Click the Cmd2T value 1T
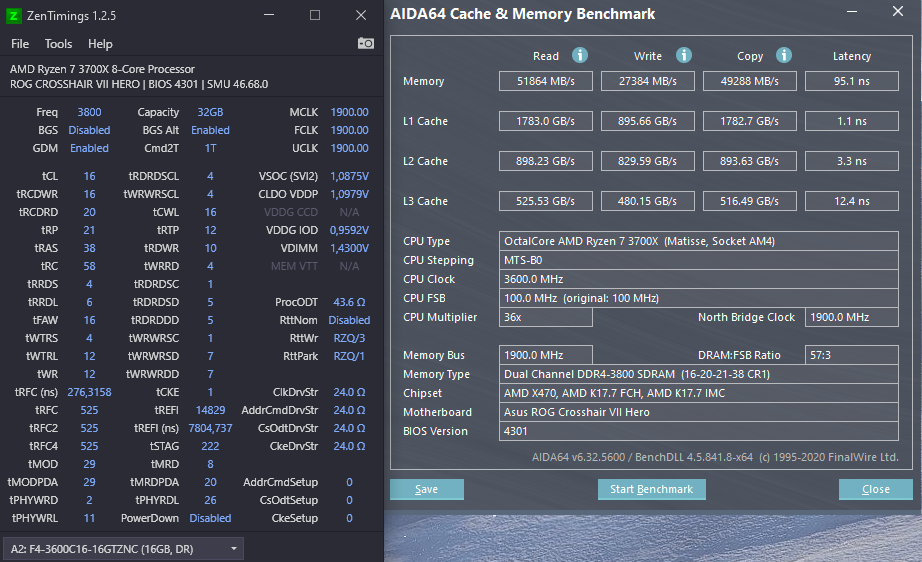Screen dimensions: 922x562 click(x=210, y=148)
